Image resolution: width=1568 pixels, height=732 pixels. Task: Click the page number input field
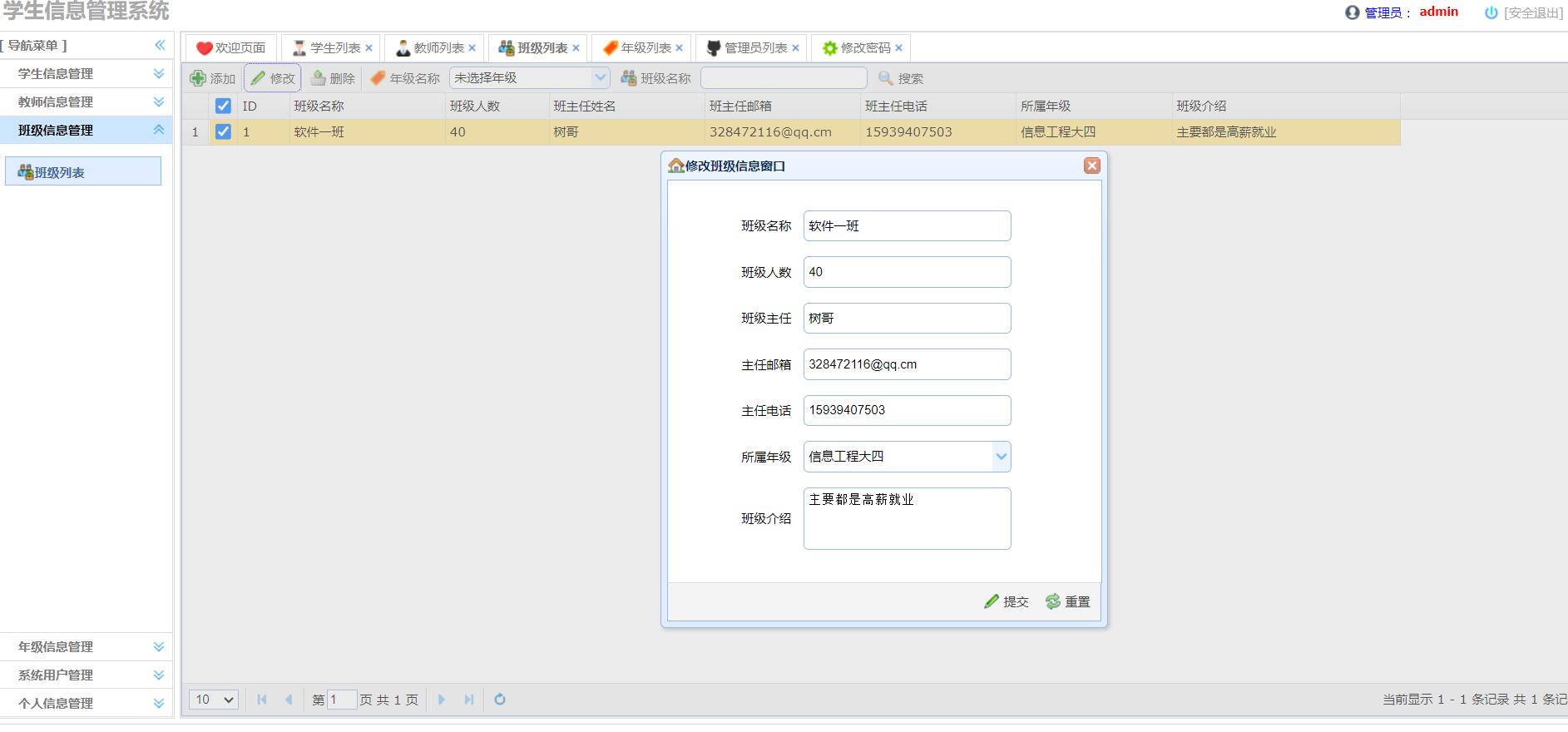342,700
